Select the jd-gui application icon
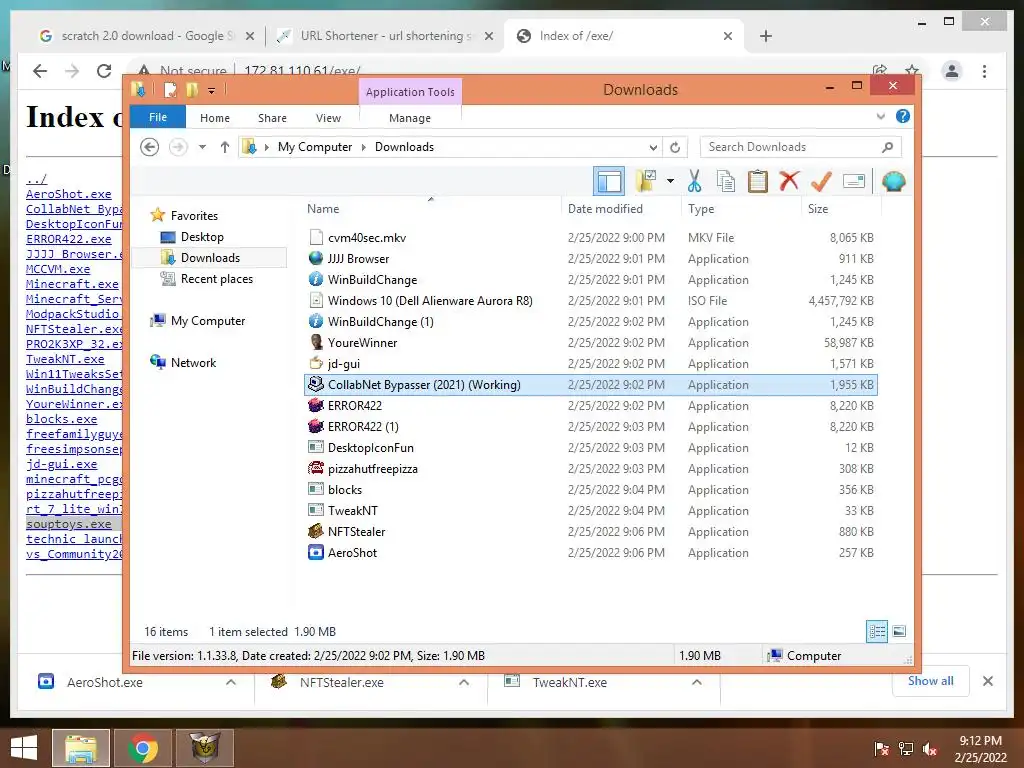 point(316,363)
